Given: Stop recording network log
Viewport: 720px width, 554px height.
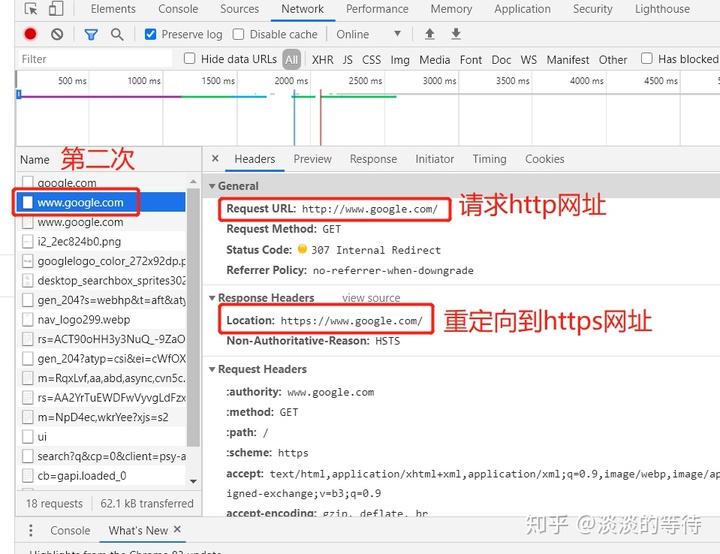Looking at the screenshot, I should click(30, 34).
